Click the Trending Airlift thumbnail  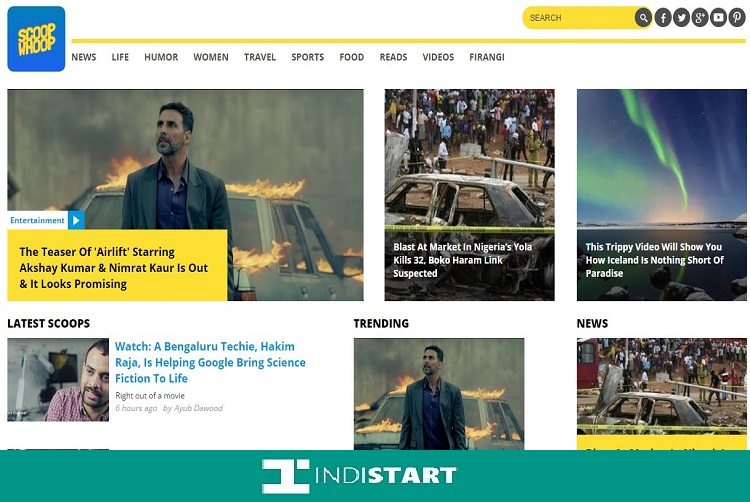pyautogui.click(x=439, y=394)
